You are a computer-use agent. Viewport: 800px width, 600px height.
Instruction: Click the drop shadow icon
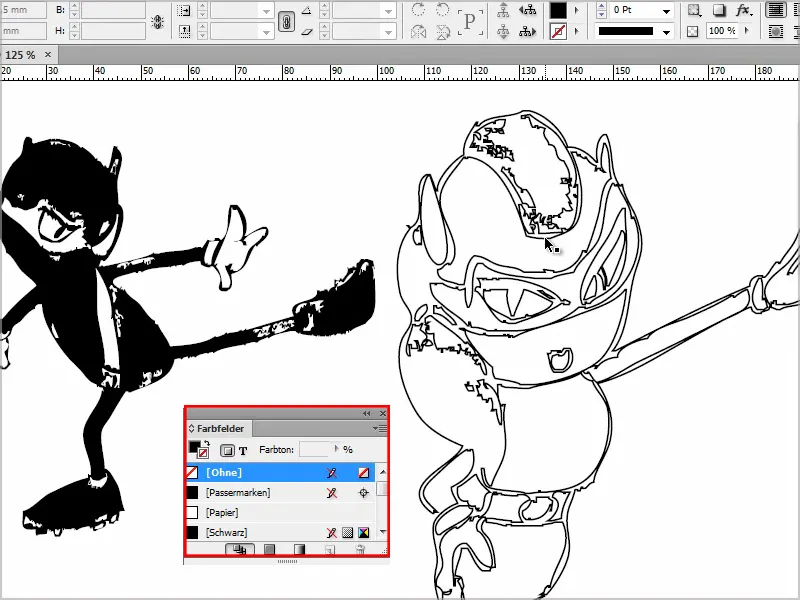coord(719,10)
